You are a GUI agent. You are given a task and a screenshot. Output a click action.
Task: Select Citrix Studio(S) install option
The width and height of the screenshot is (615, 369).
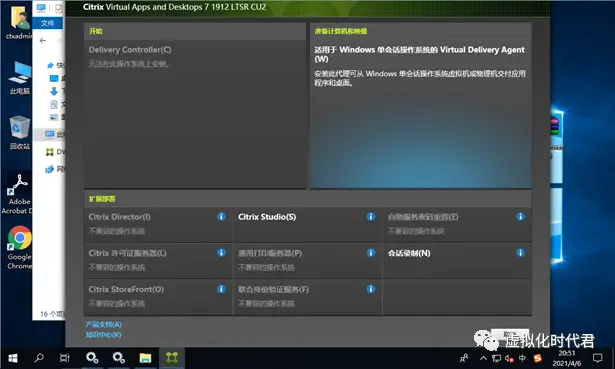click(267, 217)
